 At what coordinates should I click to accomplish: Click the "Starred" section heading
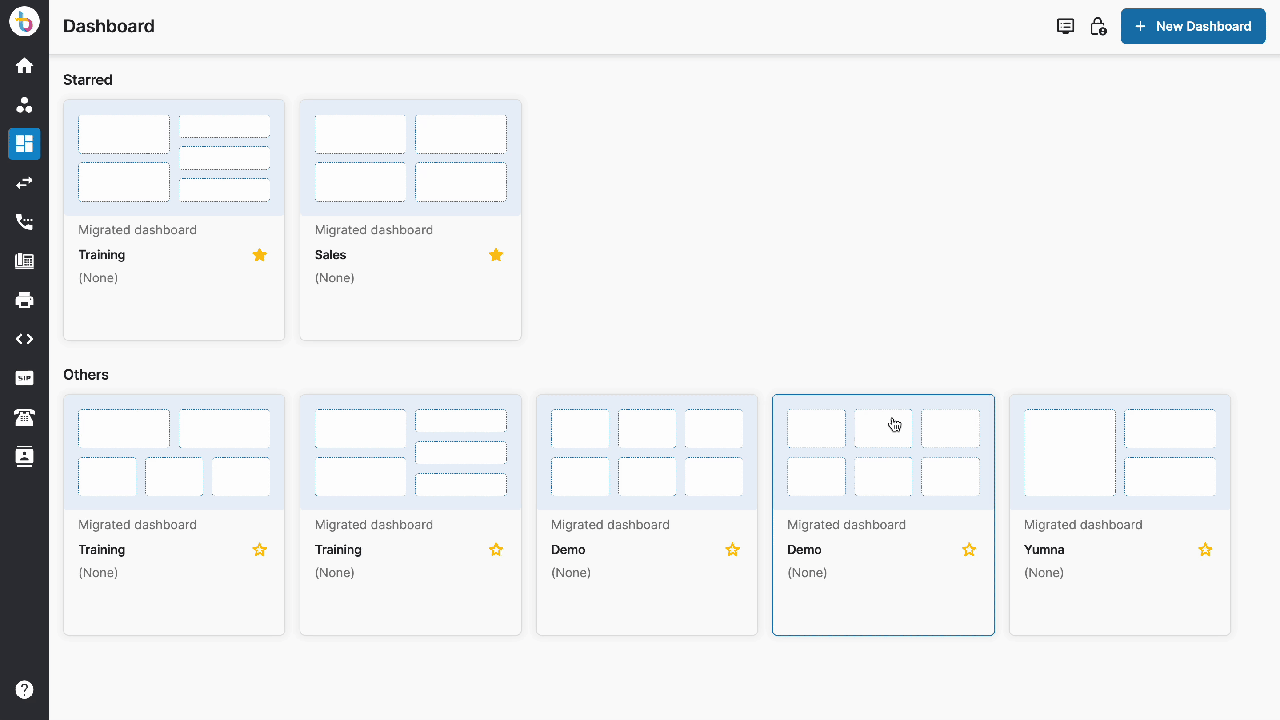point(88,80)
